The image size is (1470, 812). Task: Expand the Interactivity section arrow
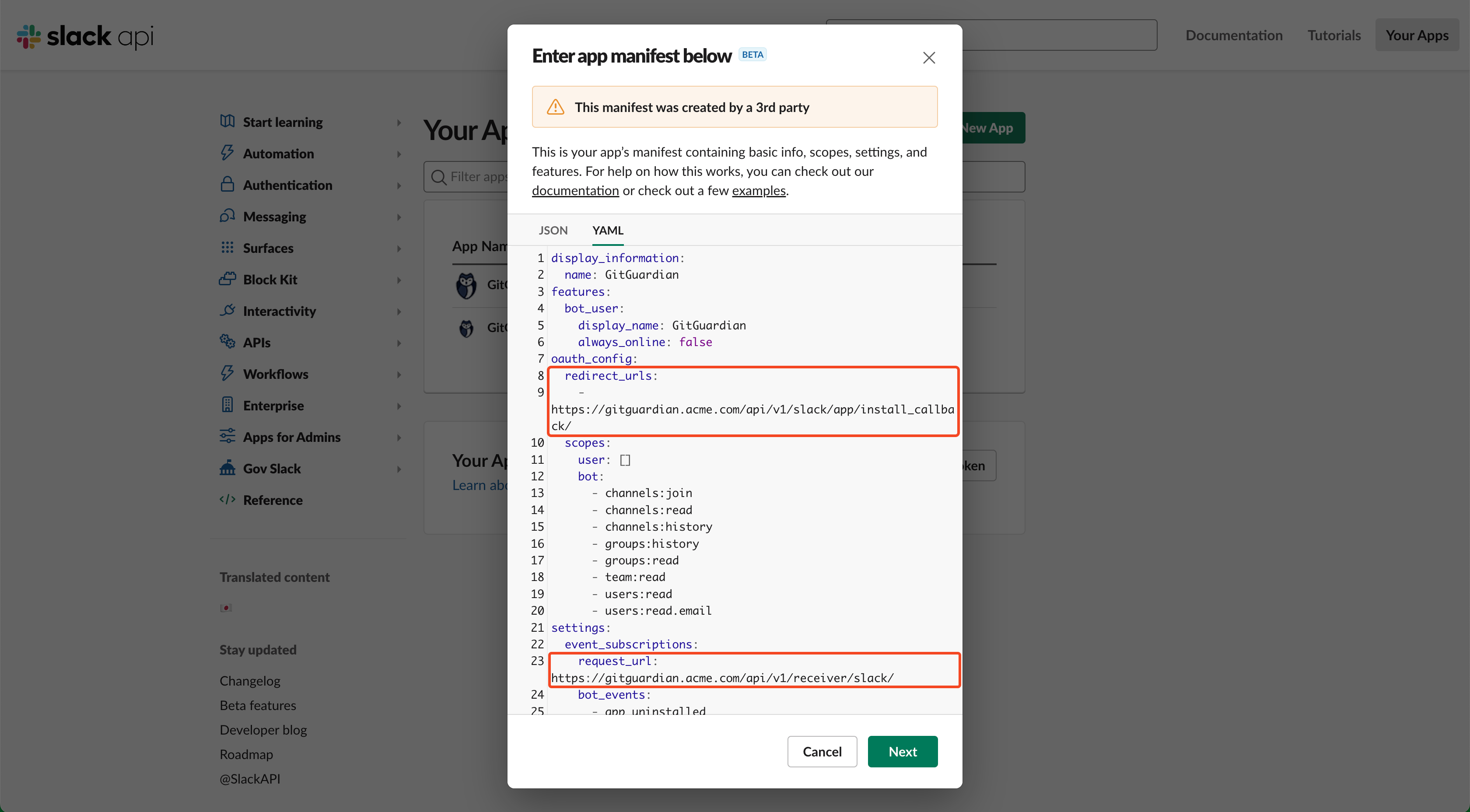point(399,311)
